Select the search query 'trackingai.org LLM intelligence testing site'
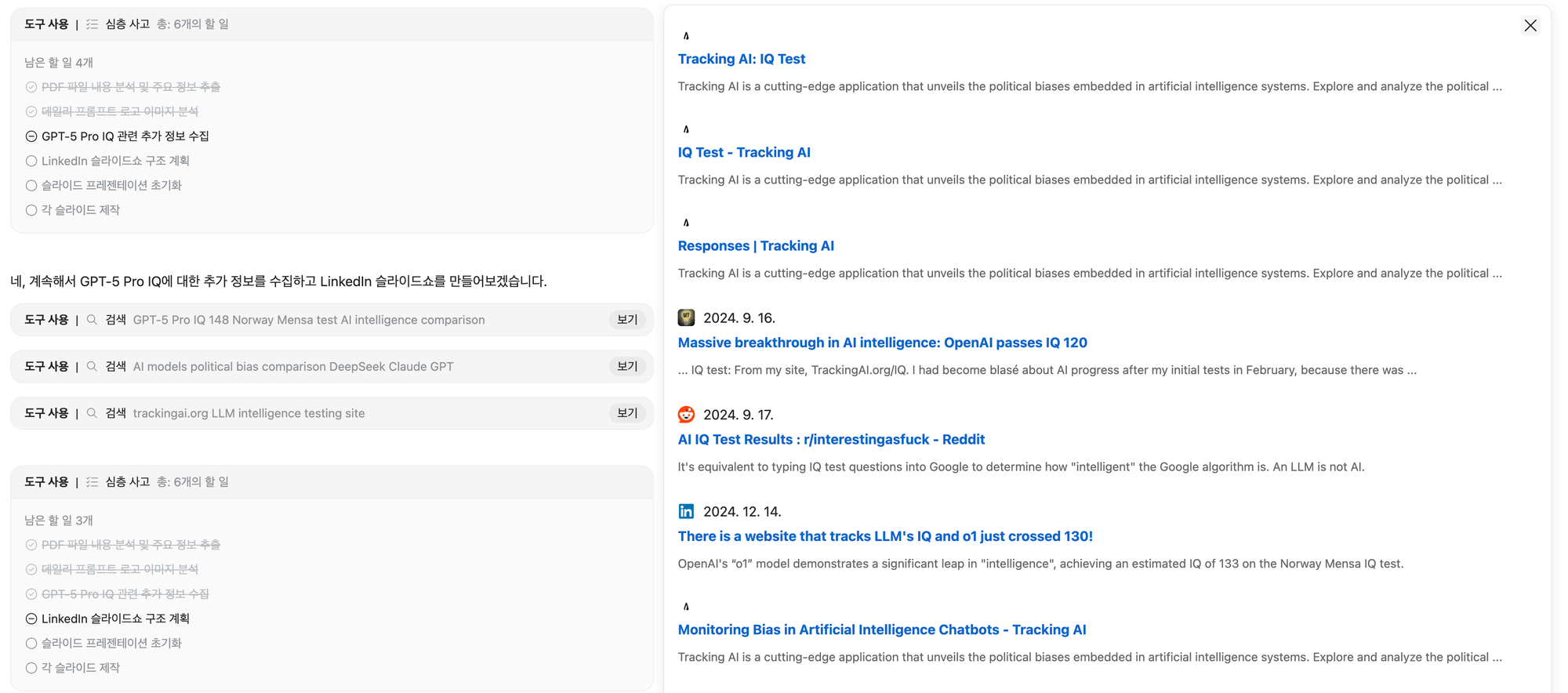 click(249, 413)
